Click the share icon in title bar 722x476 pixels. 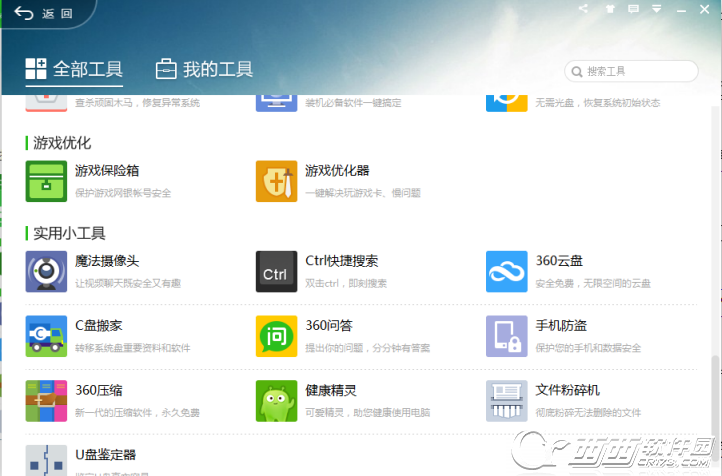(583, 8)
